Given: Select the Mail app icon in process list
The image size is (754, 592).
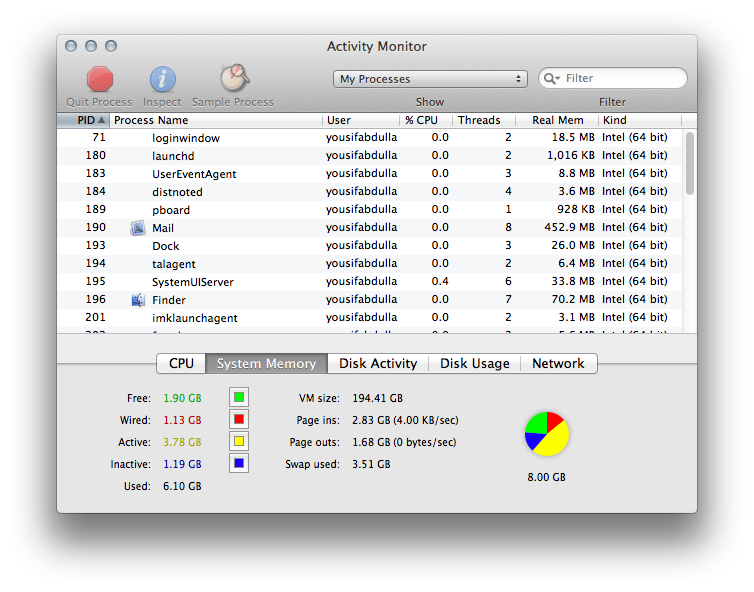Looking at the screenshot, I should [138, 228].
